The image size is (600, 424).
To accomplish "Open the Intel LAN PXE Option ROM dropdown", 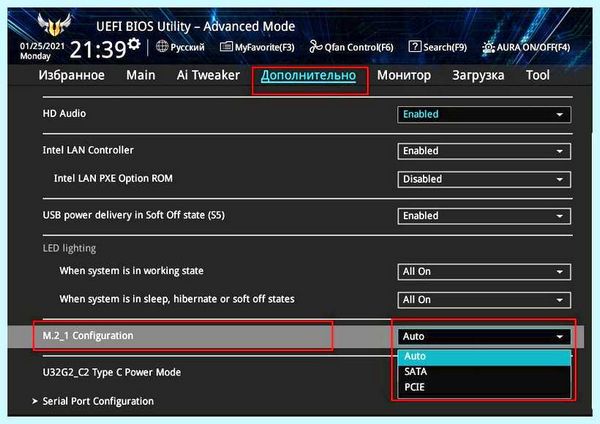I will (484, 179).
